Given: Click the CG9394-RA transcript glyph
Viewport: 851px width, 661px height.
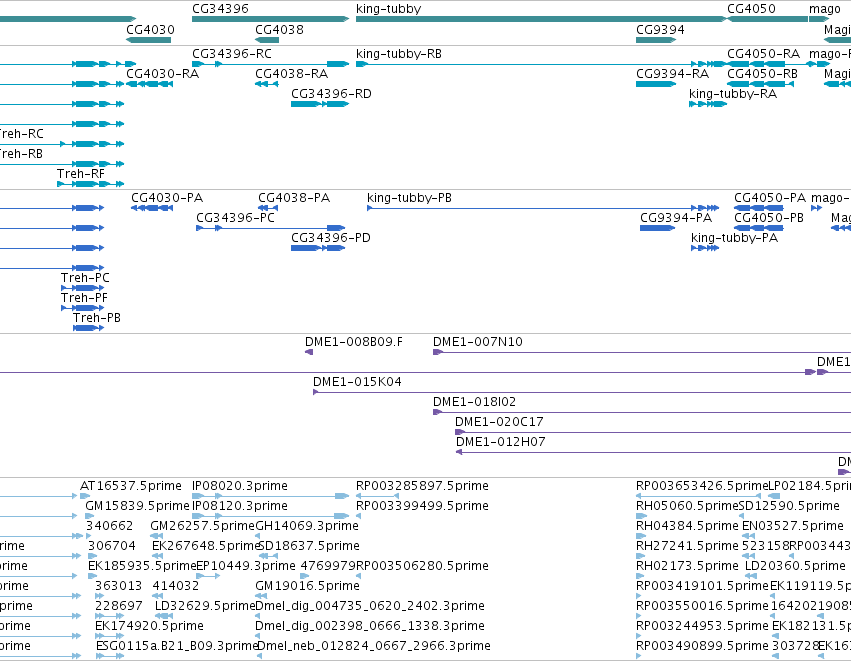Looking at the screenshot, I should coord(656,84).
